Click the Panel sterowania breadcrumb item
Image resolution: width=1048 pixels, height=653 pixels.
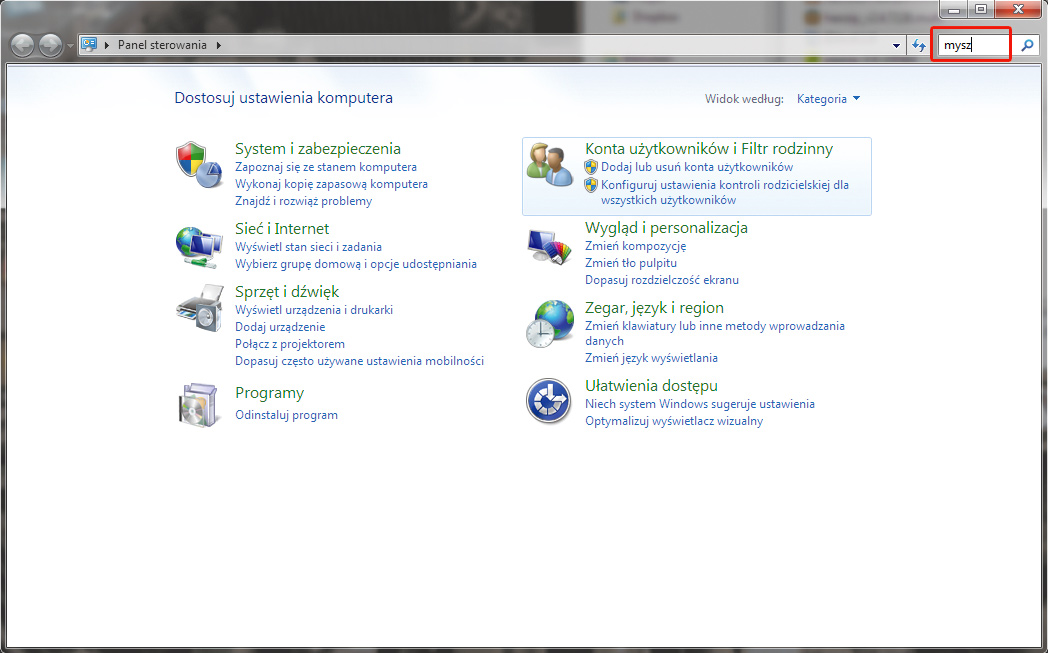164,45
